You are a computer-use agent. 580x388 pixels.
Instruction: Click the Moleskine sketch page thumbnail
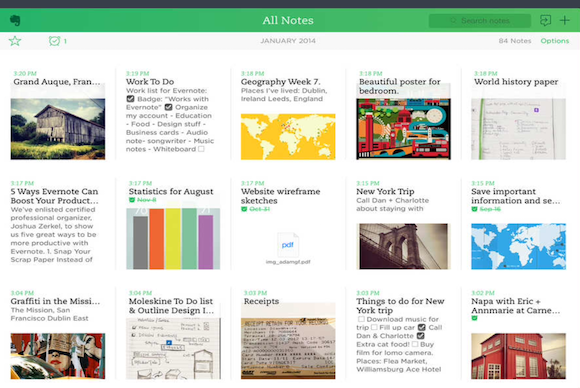pyautogui.click(x=173, y=348)
